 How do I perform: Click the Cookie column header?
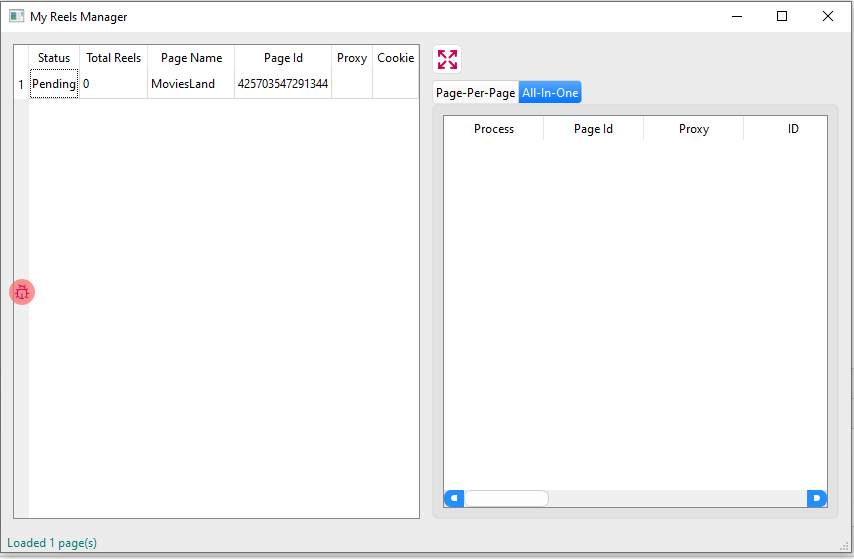pyautogui.click(x=395, y=58)
